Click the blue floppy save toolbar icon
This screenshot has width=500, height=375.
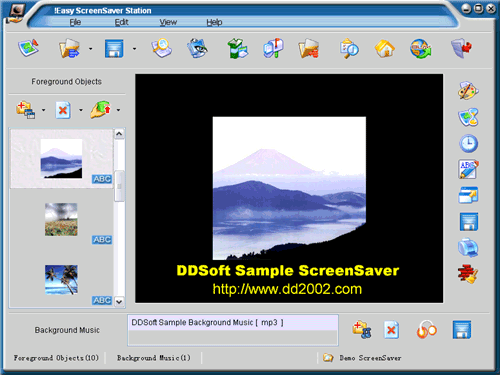114,49
